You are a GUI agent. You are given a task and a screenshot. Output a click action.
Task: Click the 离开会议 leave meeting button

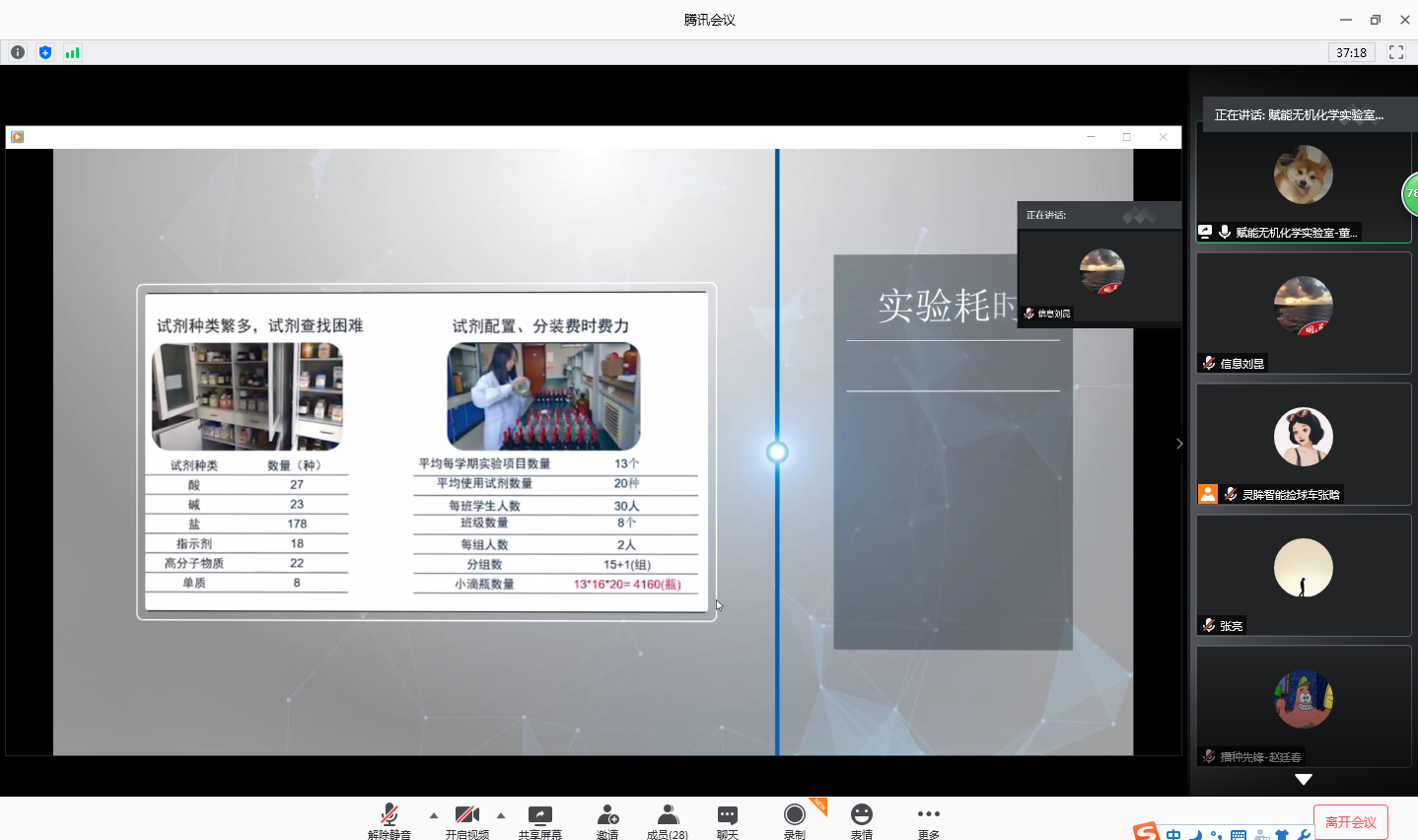(1350, 821)
